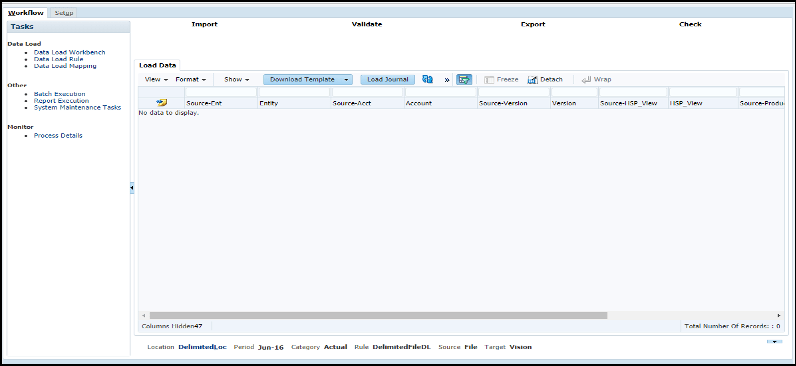
Task: Open the Data Load Workbench link
Action: [70, 52]
